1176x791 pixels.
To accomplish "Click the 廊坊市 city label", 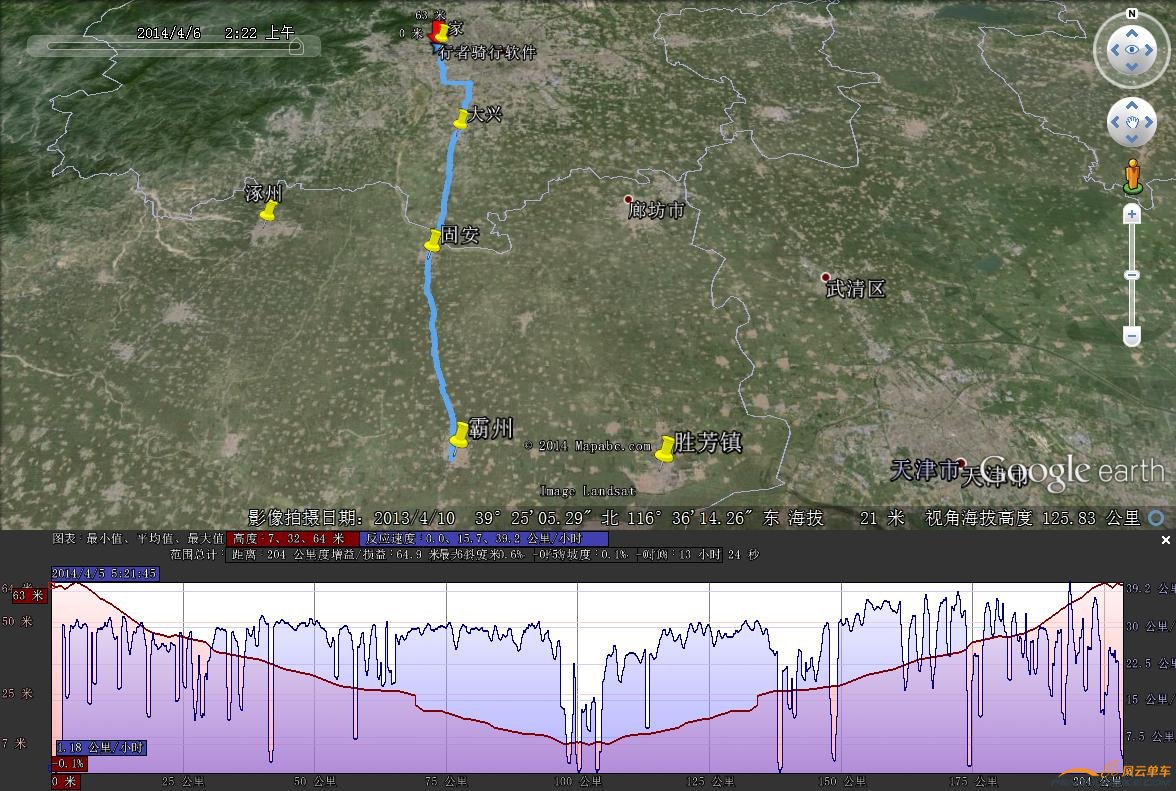I will click(656, 210).
